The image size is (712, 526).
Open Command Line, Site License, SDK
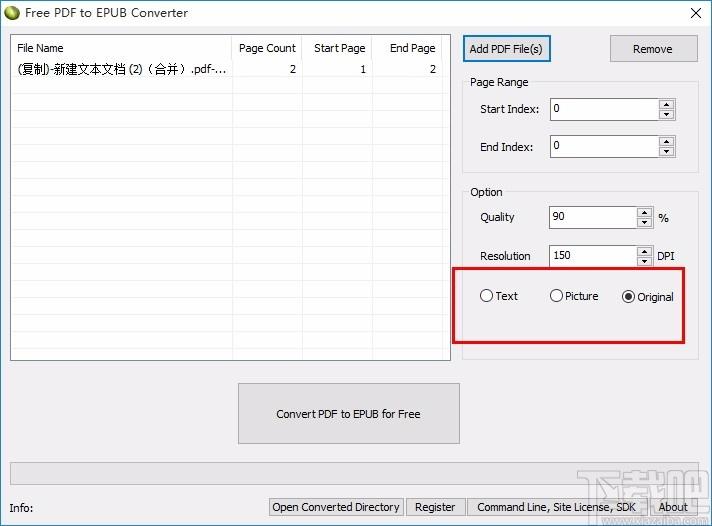pyautogui.click(x=556, y=507)
